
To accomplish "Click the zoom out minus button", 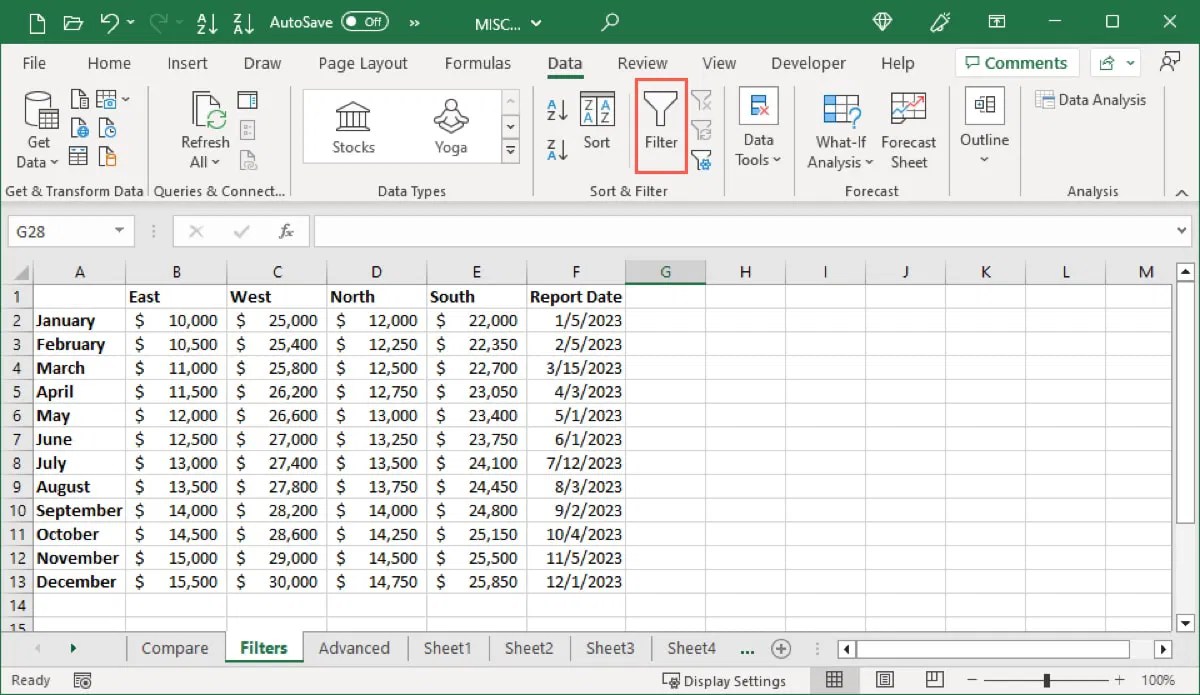I will (971, 680).
